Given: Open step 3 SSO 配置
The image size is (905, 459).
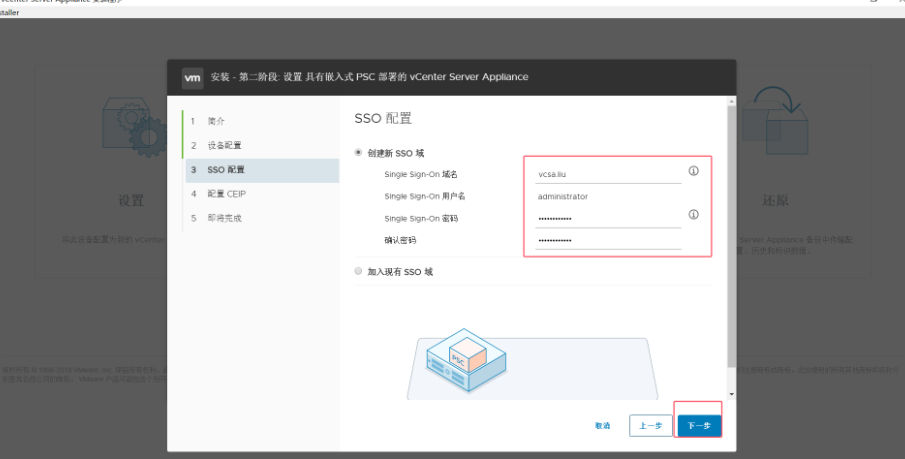Looking at the screenshot, I should pos(262,170).
